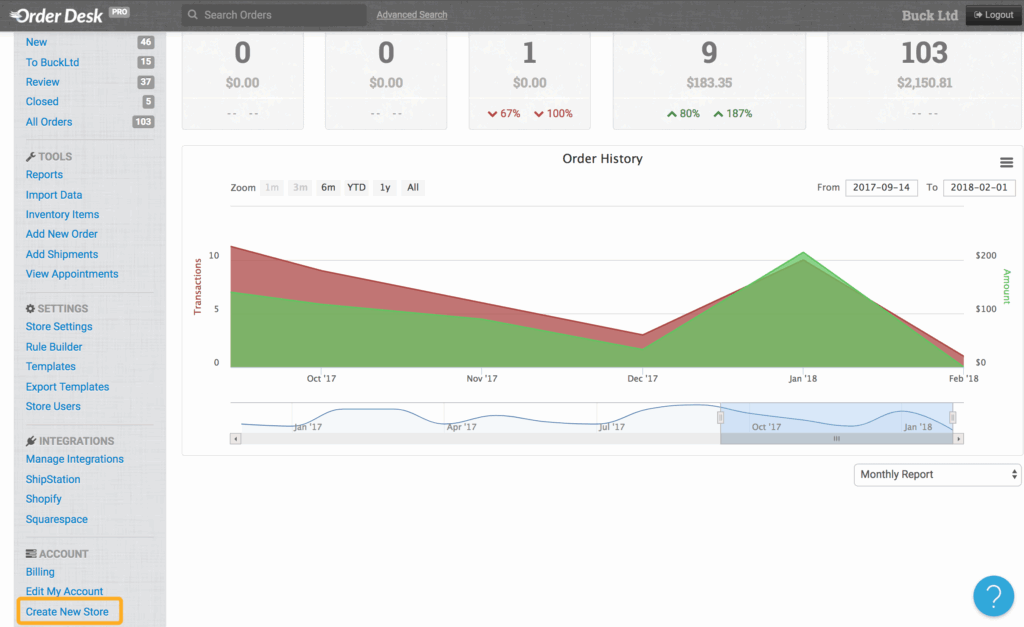Open Manage Integrations menu item
The width and height of the screenshot is (1024, 627).
pyautogui.click(x=75, y=459)
